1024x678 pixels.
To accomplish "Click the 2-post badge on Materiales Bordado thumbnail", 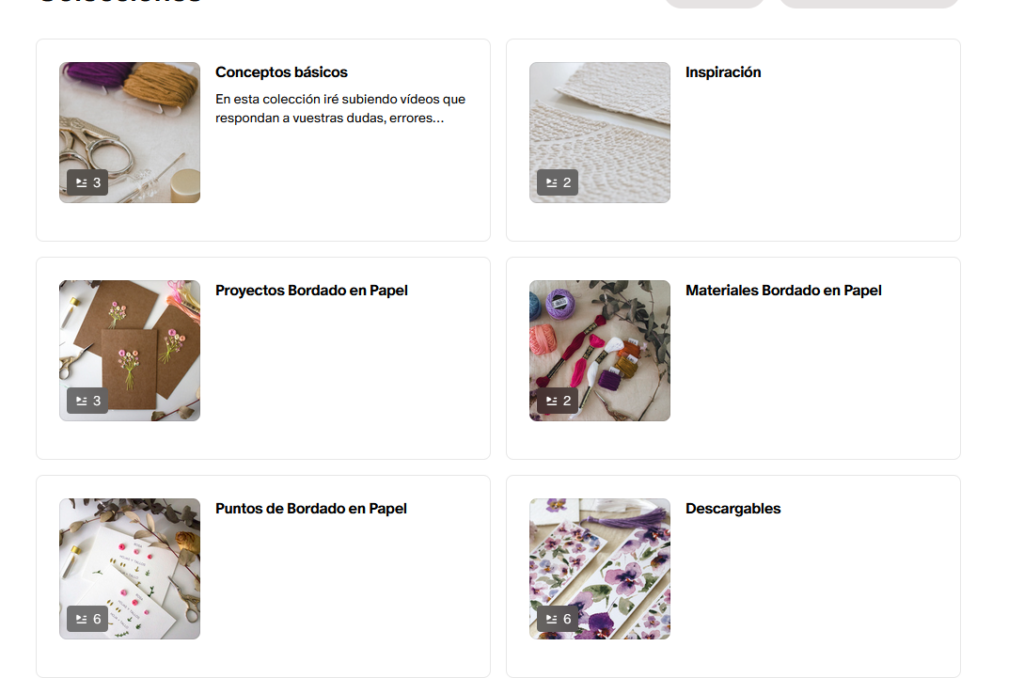I will click(x=558, y=400).
